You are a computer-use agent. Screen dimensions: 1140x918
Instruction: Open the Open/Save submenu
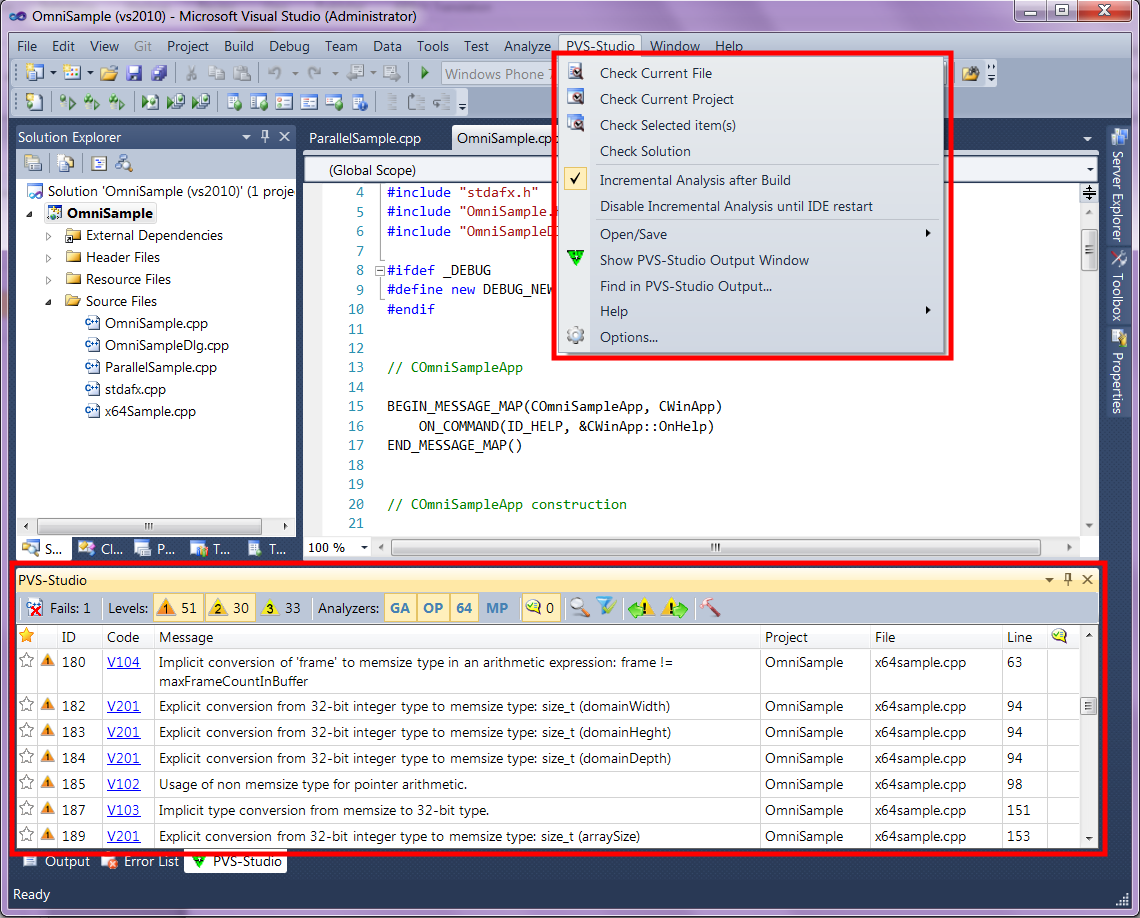pyautogui.click(x=752, y=234)
